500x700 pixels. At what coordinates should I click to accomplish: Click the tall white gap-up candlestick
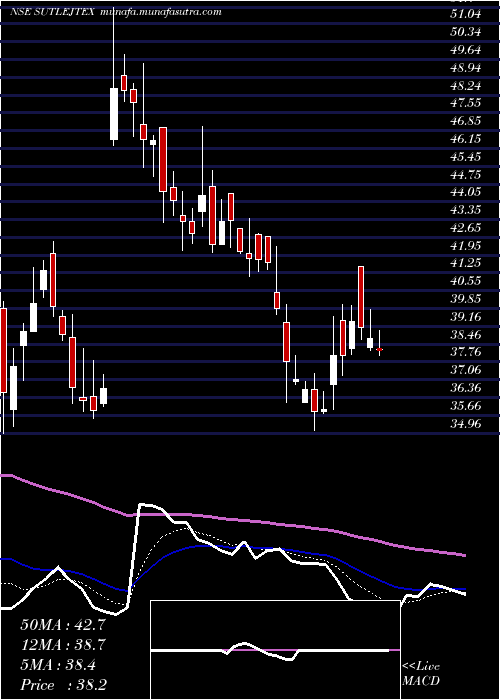pos(114,114)
